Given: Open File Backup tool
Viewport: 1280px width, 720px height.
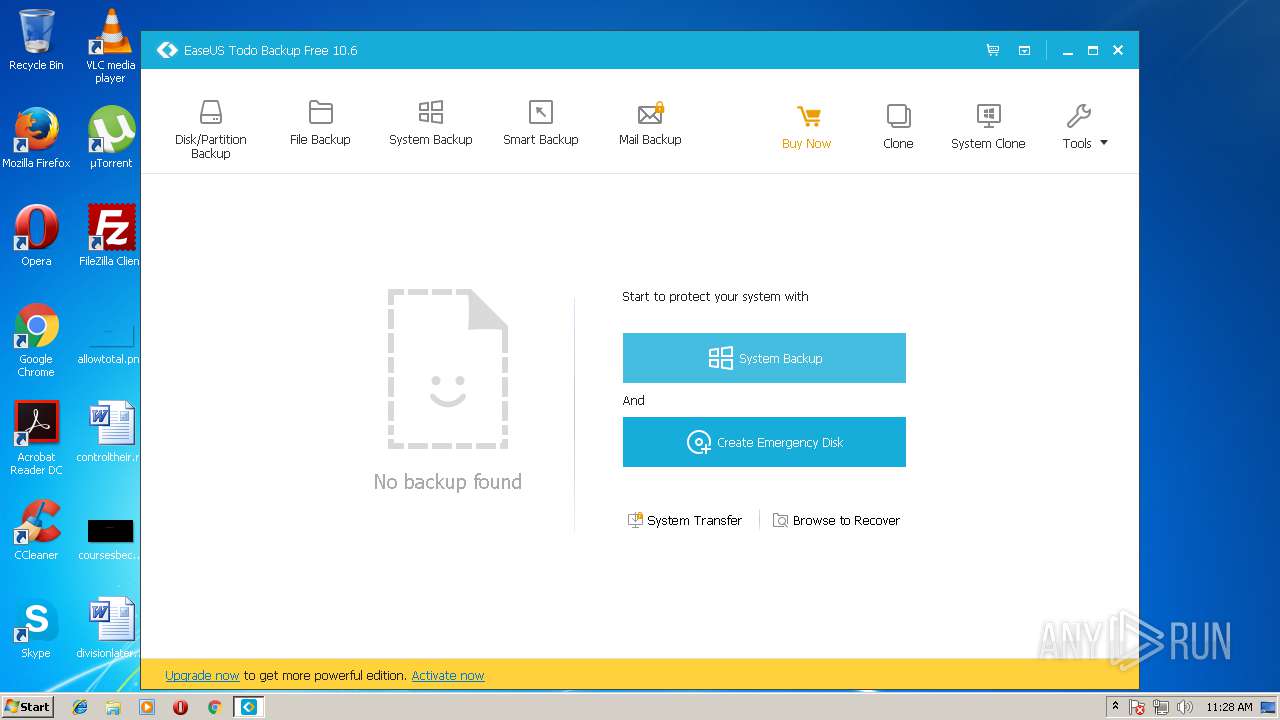Looking at the screenshot, I should pos(320,123).
